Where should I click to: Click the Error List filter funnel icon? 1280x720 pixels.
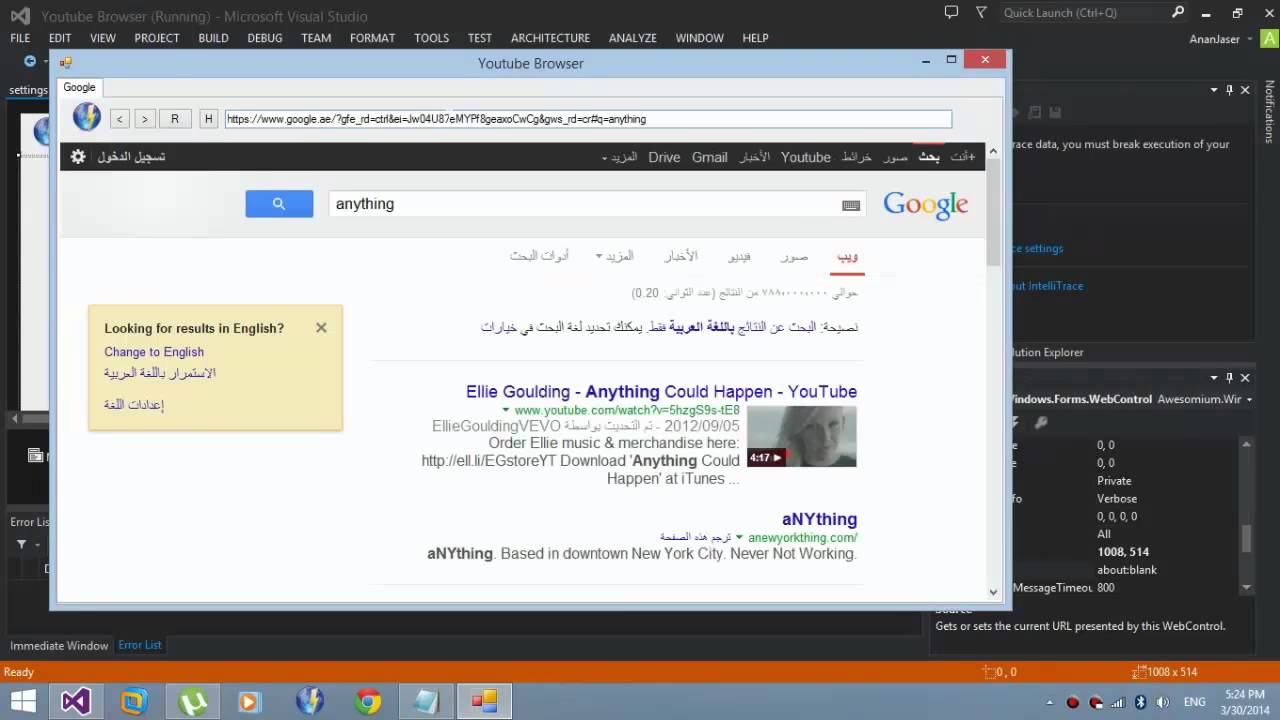click(21, 544)
